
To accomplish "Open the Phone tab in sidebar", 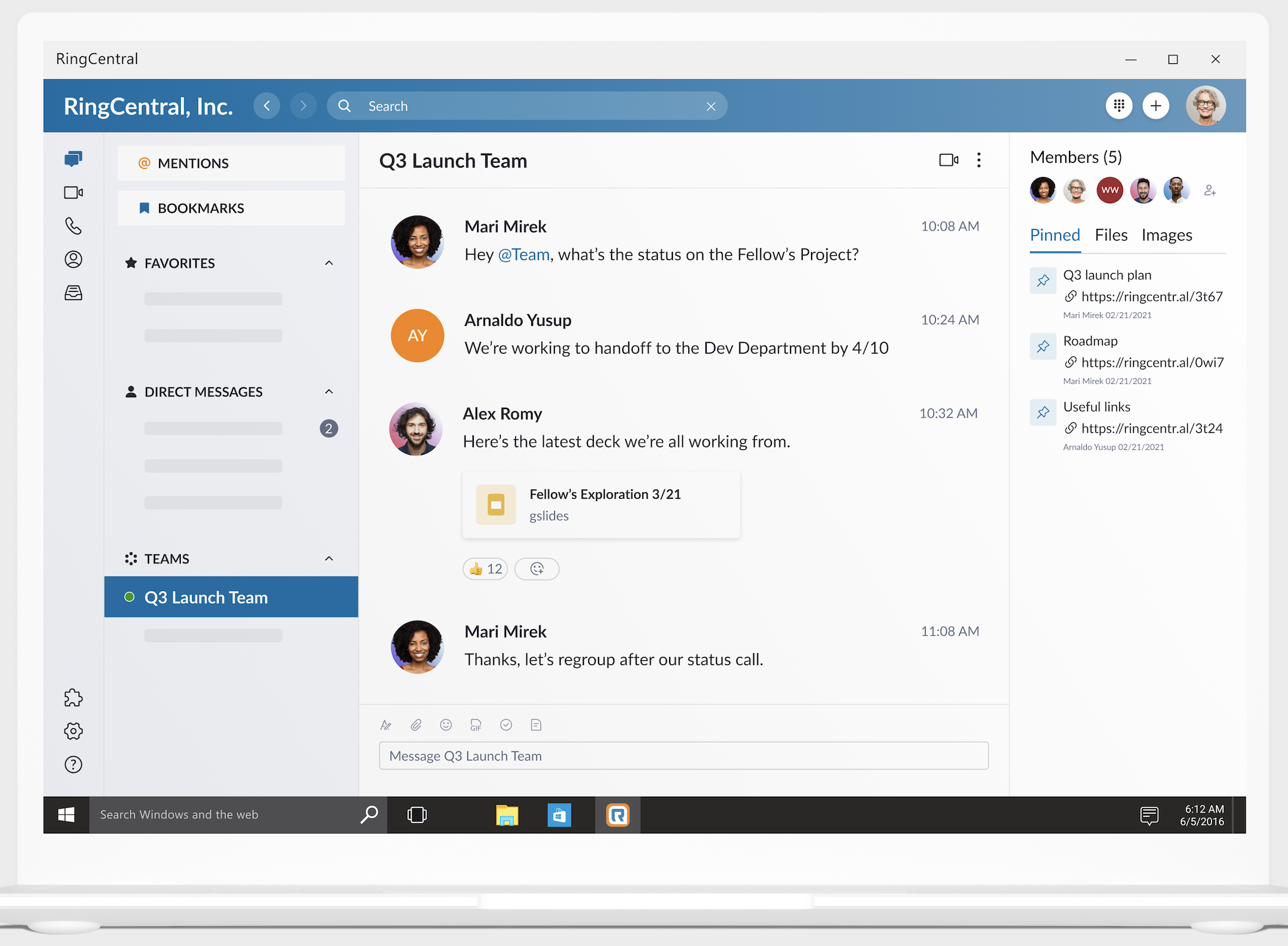I will [x=73, y=226].
